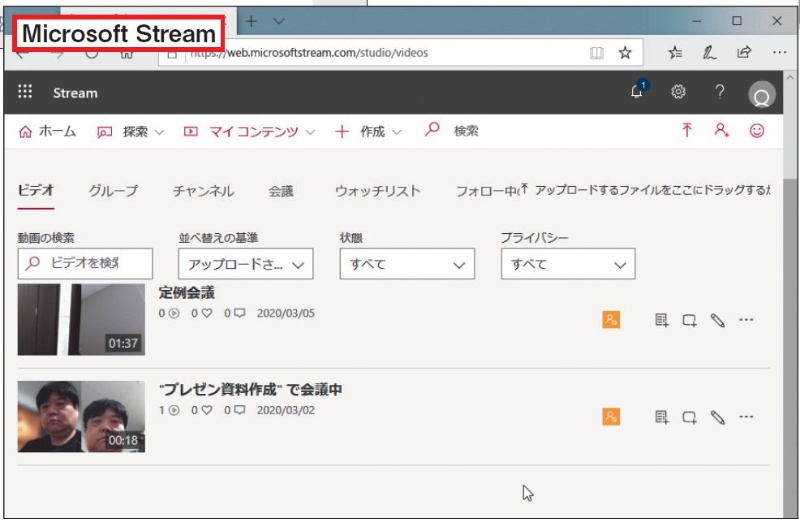Open the 定例会議 video title link
800x523 pixels.
coord(187,293)
